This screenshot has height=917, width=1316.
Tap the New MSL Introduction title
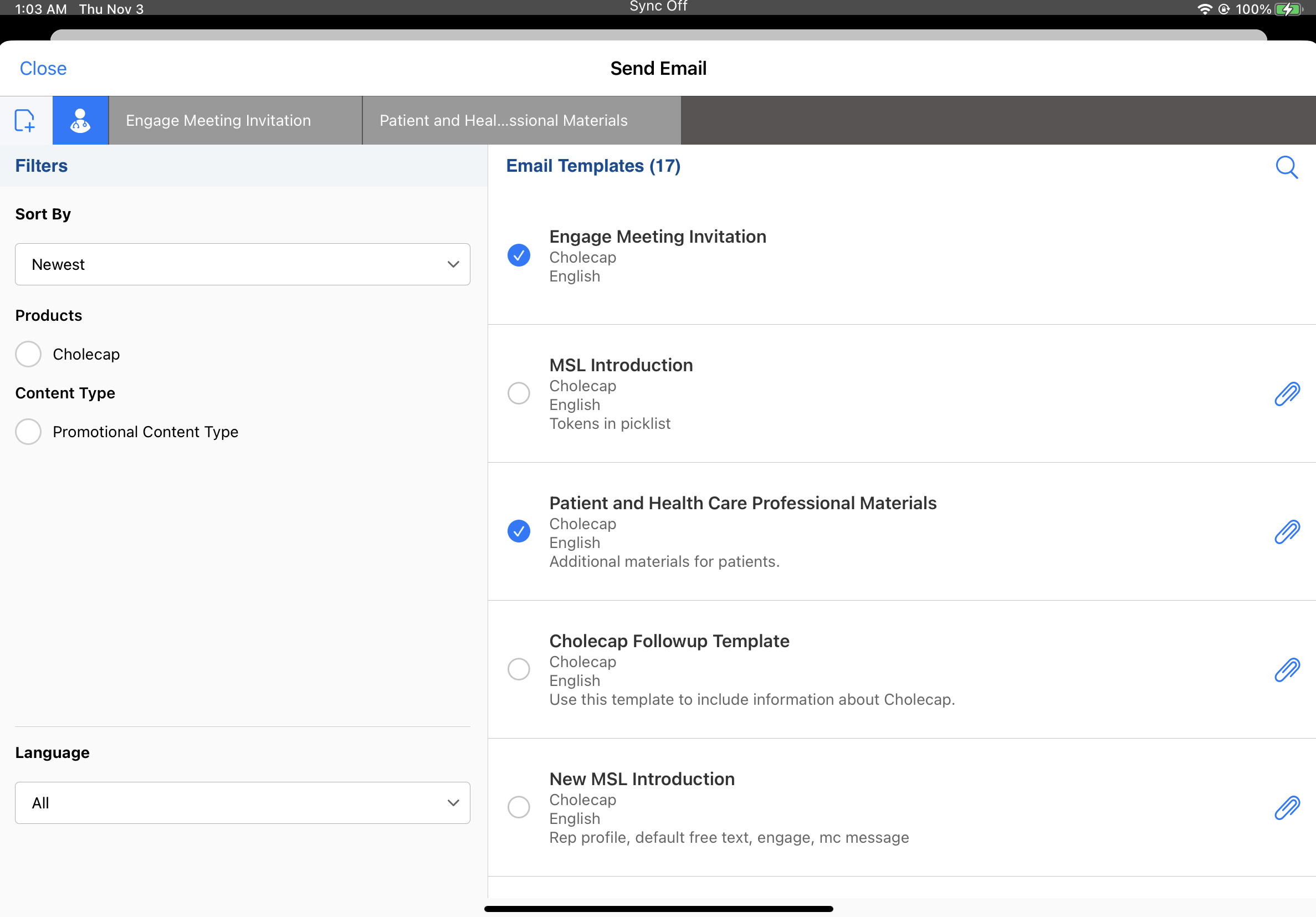click(x=642, y=778)
